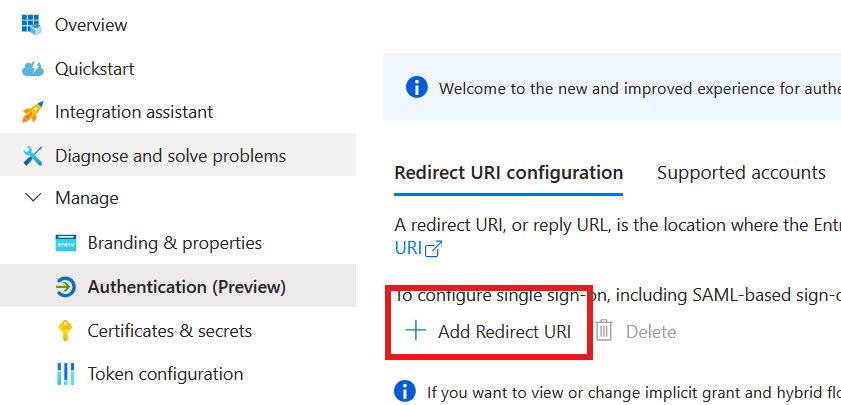Collapse the Manage section chevron
The height and width of the screenshot is (405, 841).
[33, 198]
